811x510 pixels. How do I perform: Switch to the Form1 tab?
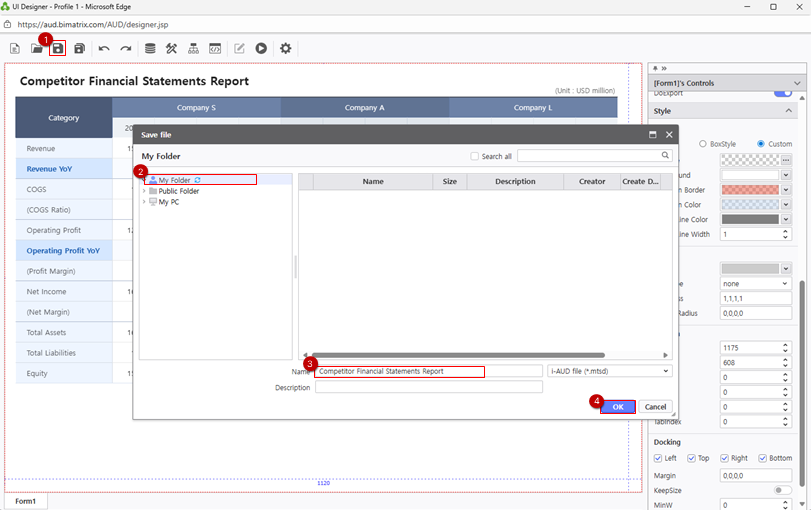(25, 501)
